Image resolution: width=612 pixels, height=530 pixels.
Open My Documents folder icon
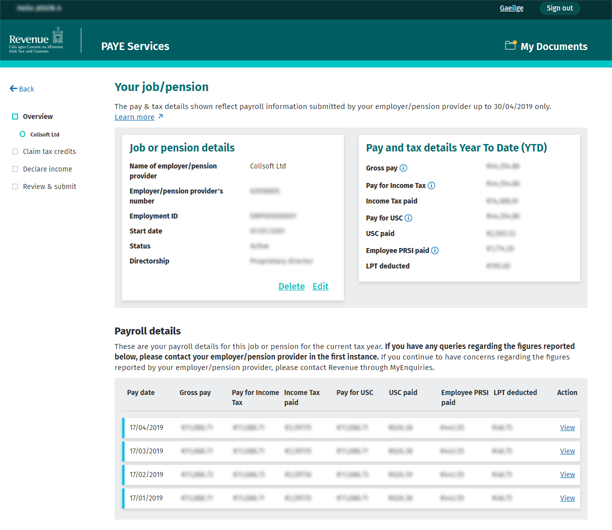pyautogui.click(x=510, y=46)
